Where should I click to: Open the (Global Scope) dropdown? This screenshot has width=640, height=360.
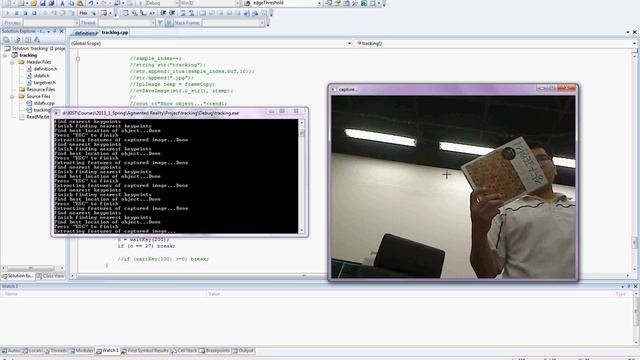[x=211, y=43]
